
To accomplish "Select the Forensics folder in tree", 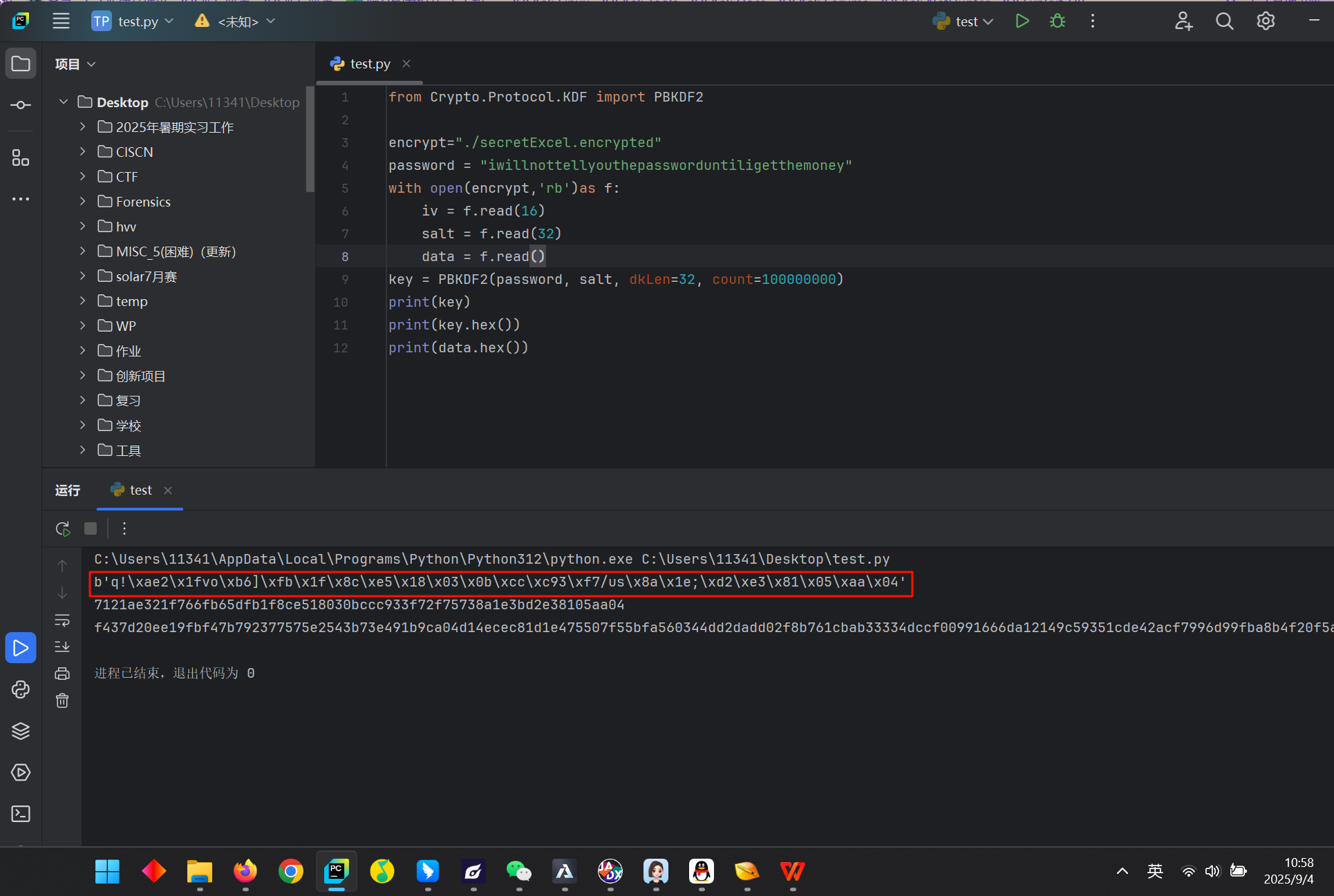I will 143,202.
